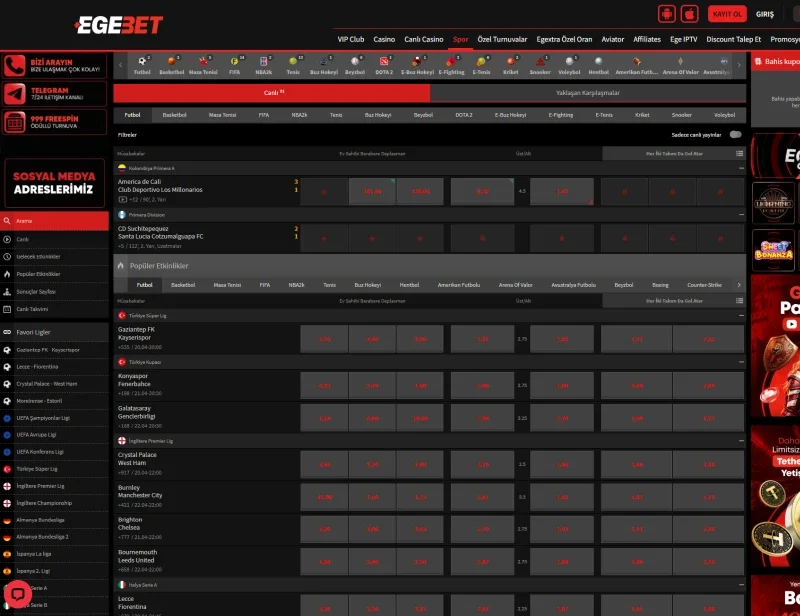The image size is (800, 616).
Task: Collapse the İngiltere Premier Lig section
Action: (741, 440)
